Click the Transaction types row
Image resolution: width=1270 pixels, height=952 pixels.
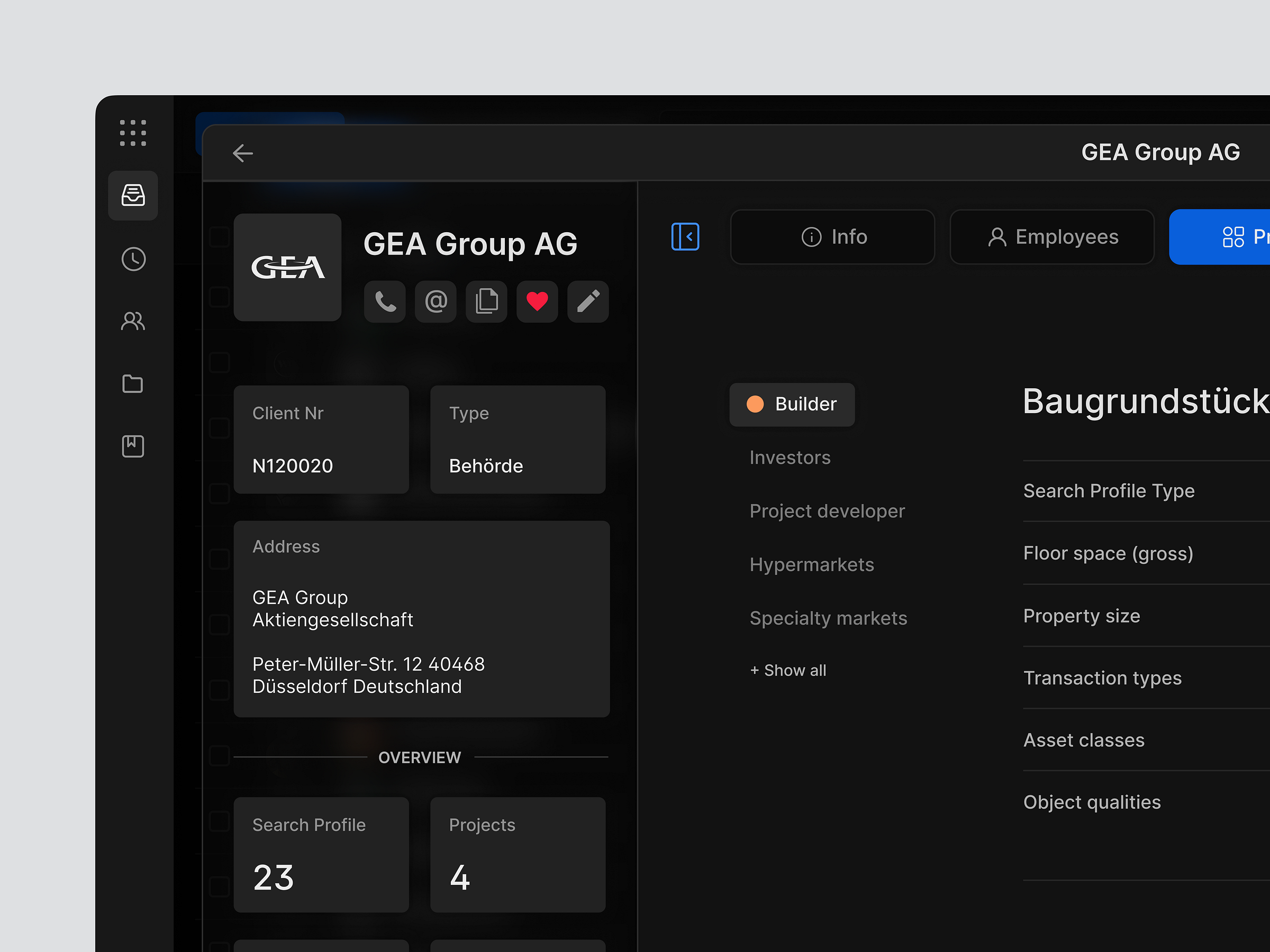tap(1146, 678)
